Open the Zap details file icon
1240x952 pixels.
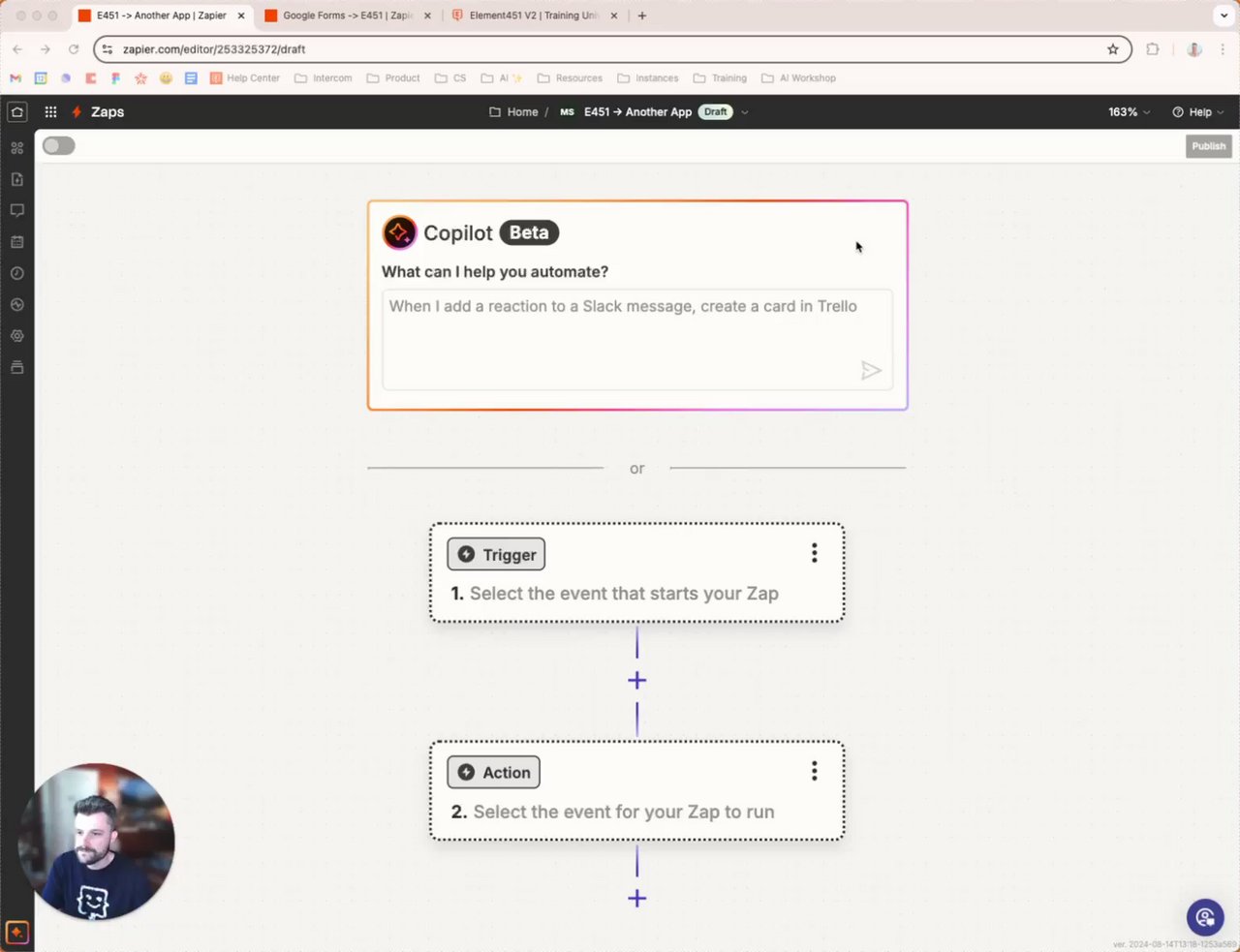(16, 179)
